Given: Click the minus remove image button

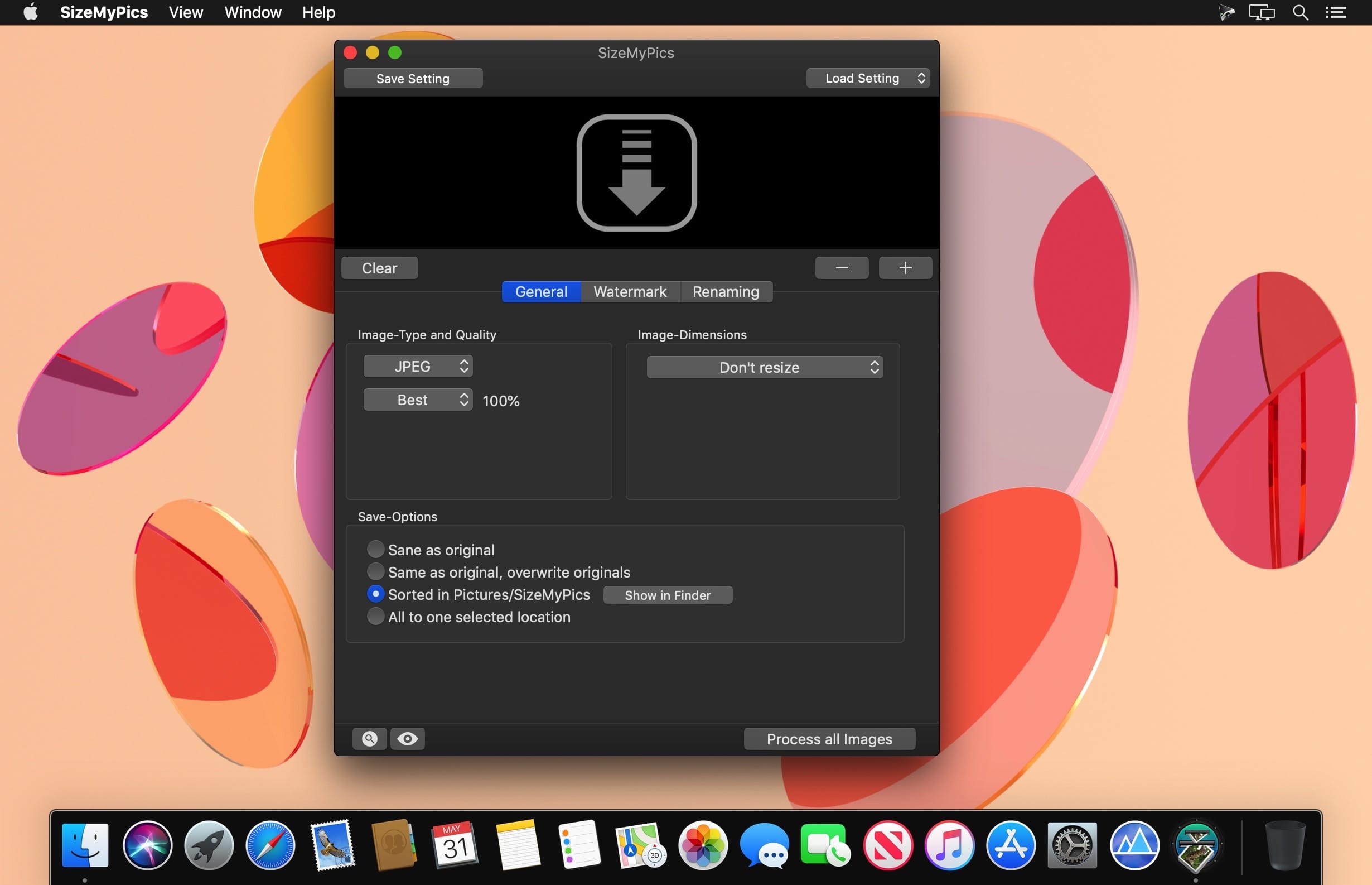Looking at the screenshot, I should click(842, 268).
